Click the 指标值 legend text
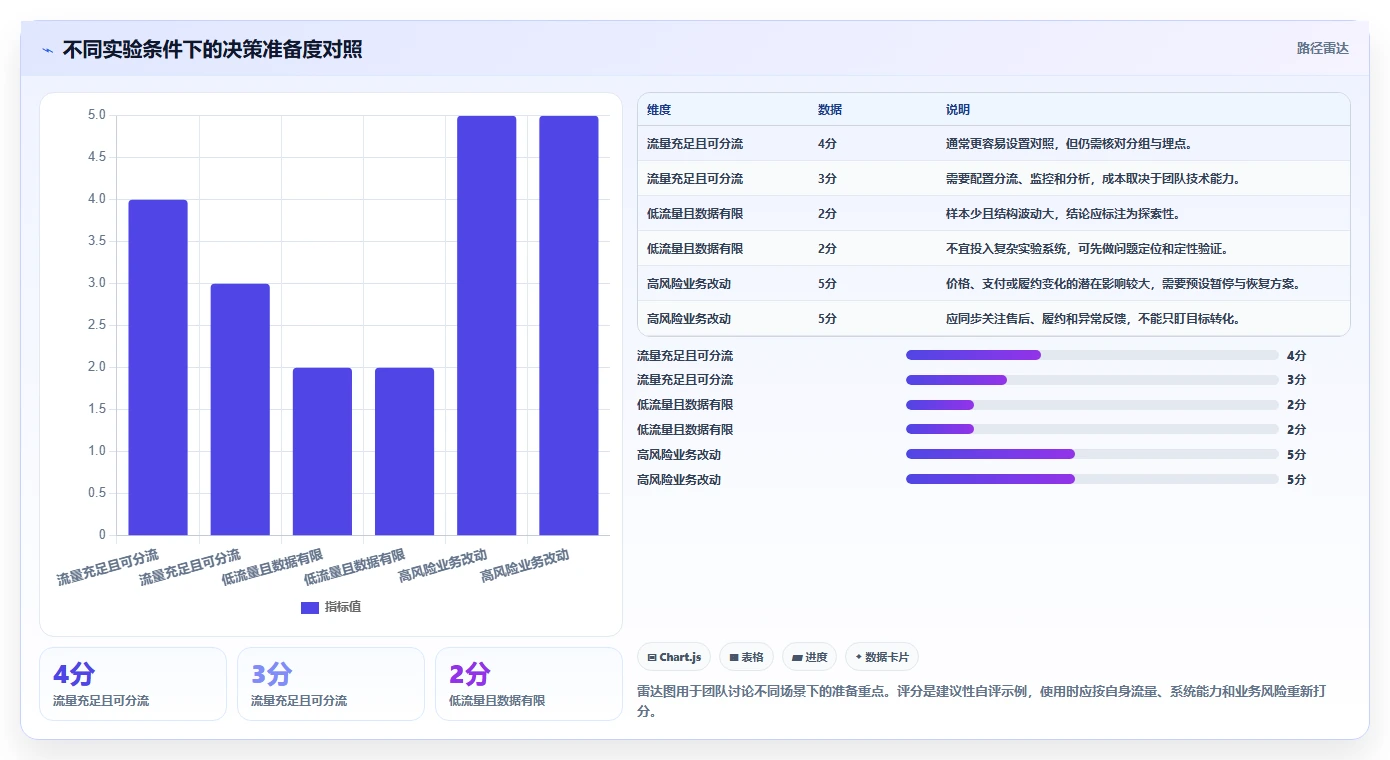The image size is (1390, 760). (343, 607)
